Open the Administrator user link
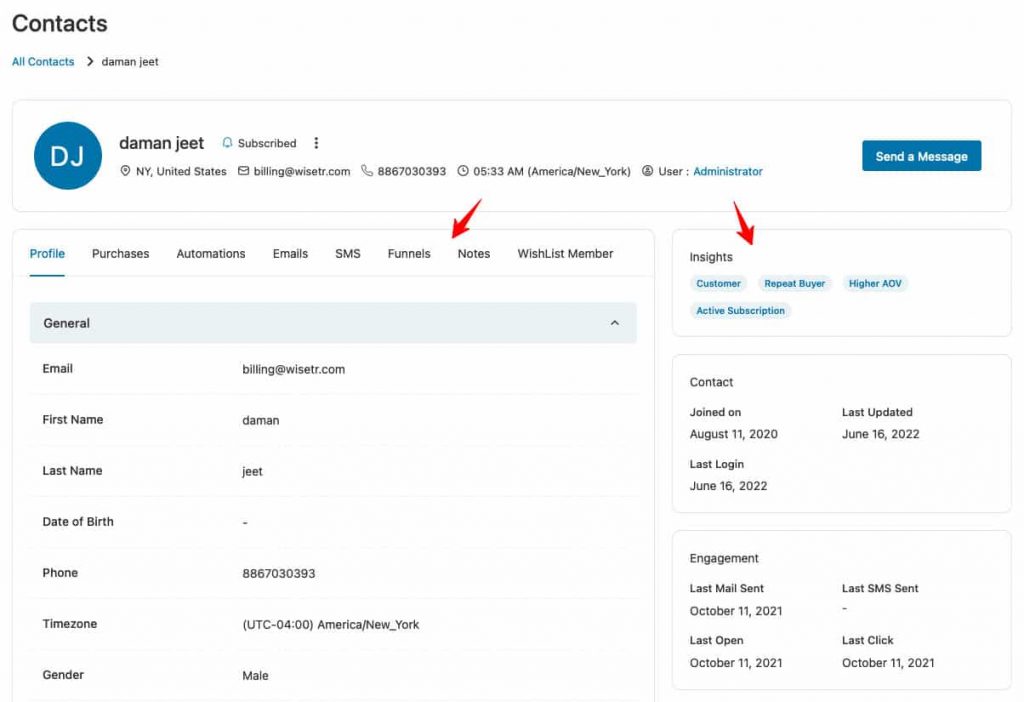Image resolution: width=1024 pixels, height=702 pixels. point(728,171)
